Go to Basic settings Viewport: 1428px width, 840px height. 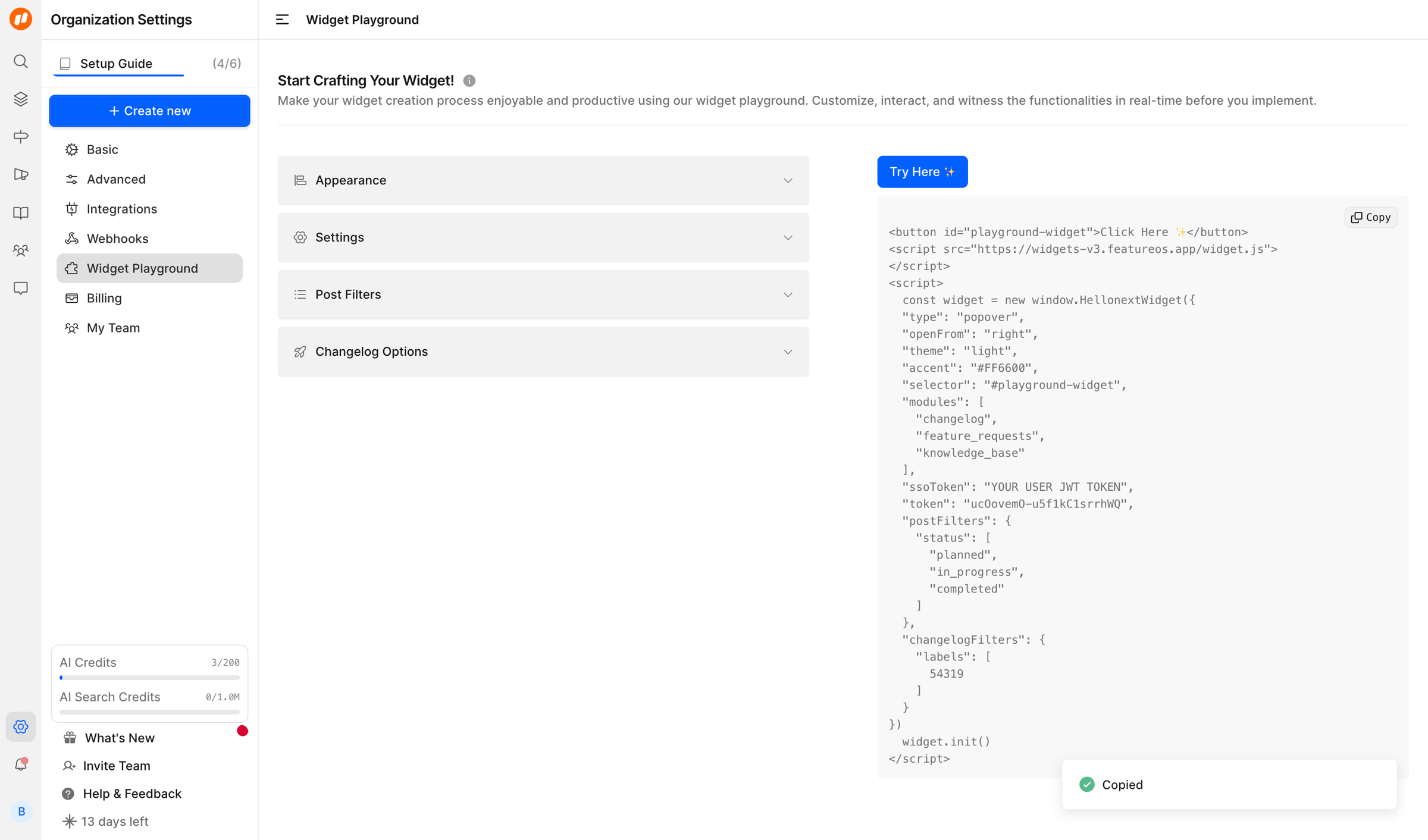coord(149,149)
